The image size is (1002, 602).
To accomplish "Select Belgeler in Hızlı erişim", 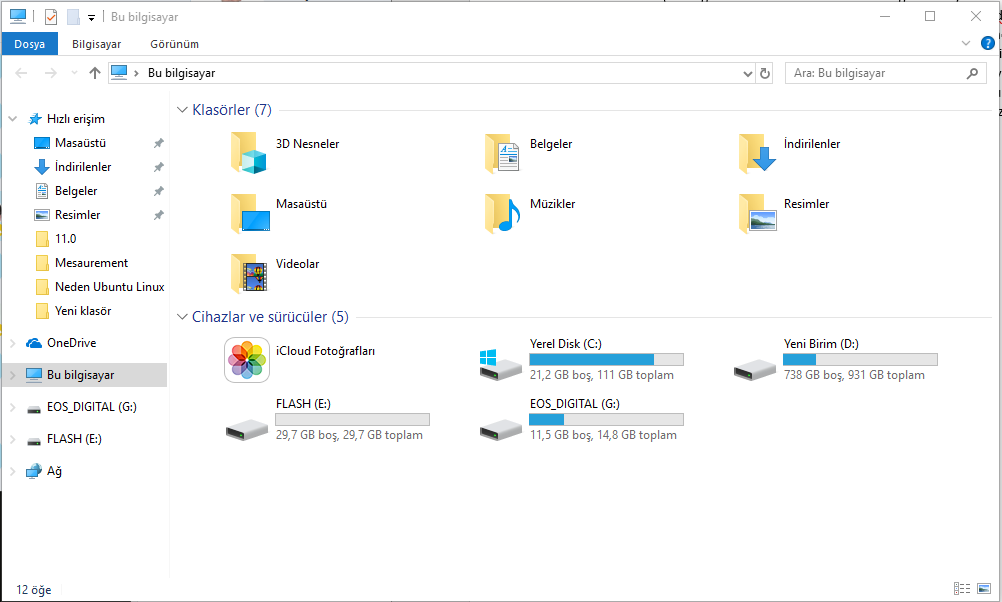I will point(76,191).
